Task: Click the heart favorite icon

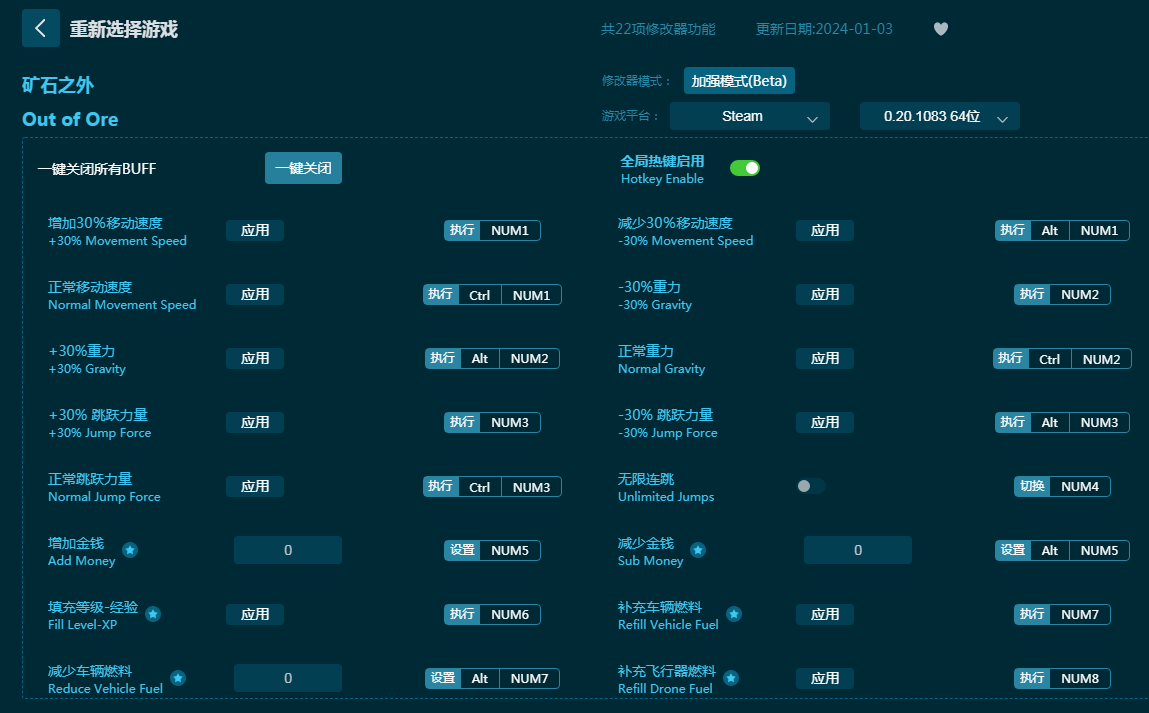Action: tap(940, 29)
